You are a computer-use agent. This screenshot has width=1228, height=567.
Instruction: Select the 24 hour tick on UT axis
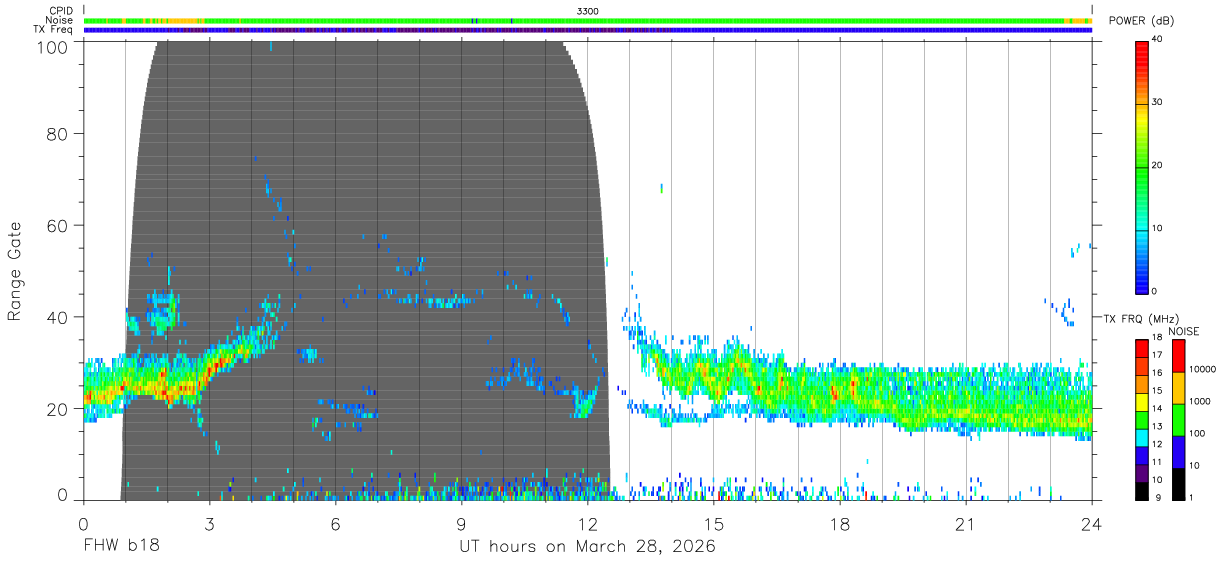(x=1091, y=525)
